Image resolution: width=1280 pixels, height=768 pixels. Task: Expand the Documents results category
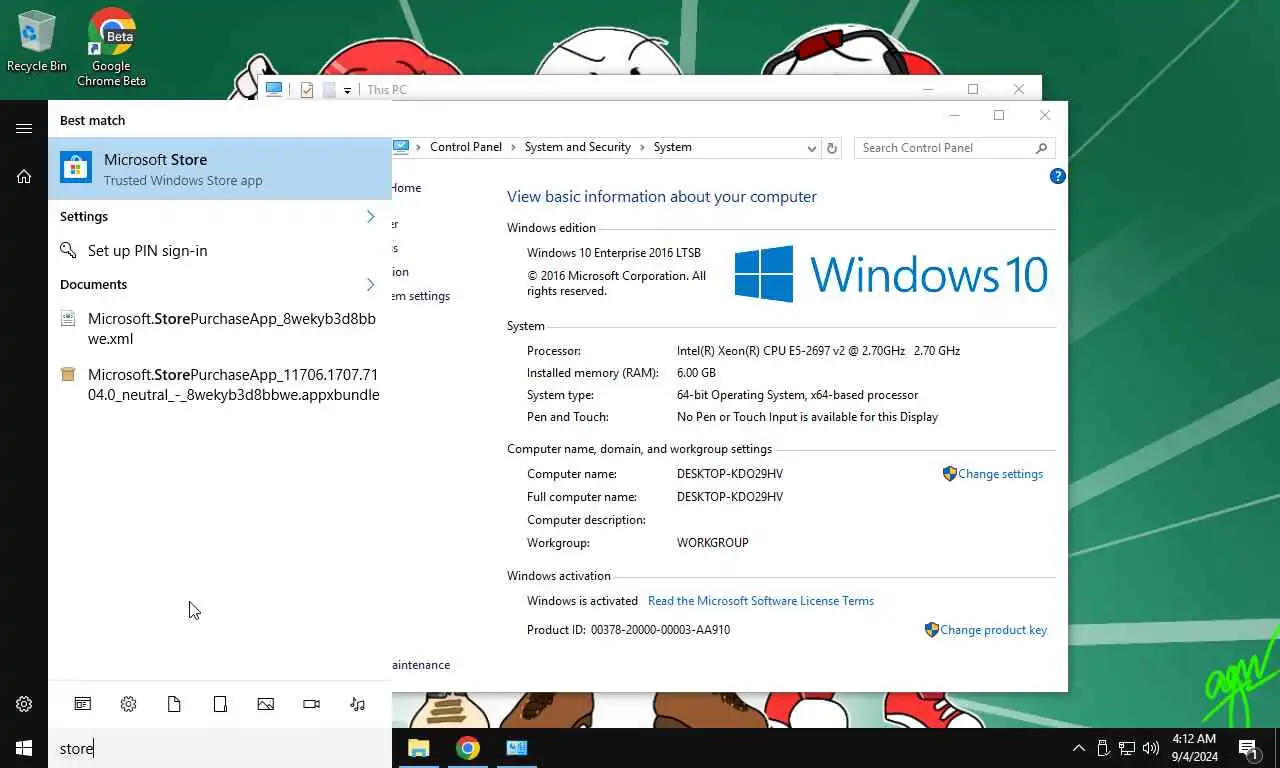coord(370,284)
